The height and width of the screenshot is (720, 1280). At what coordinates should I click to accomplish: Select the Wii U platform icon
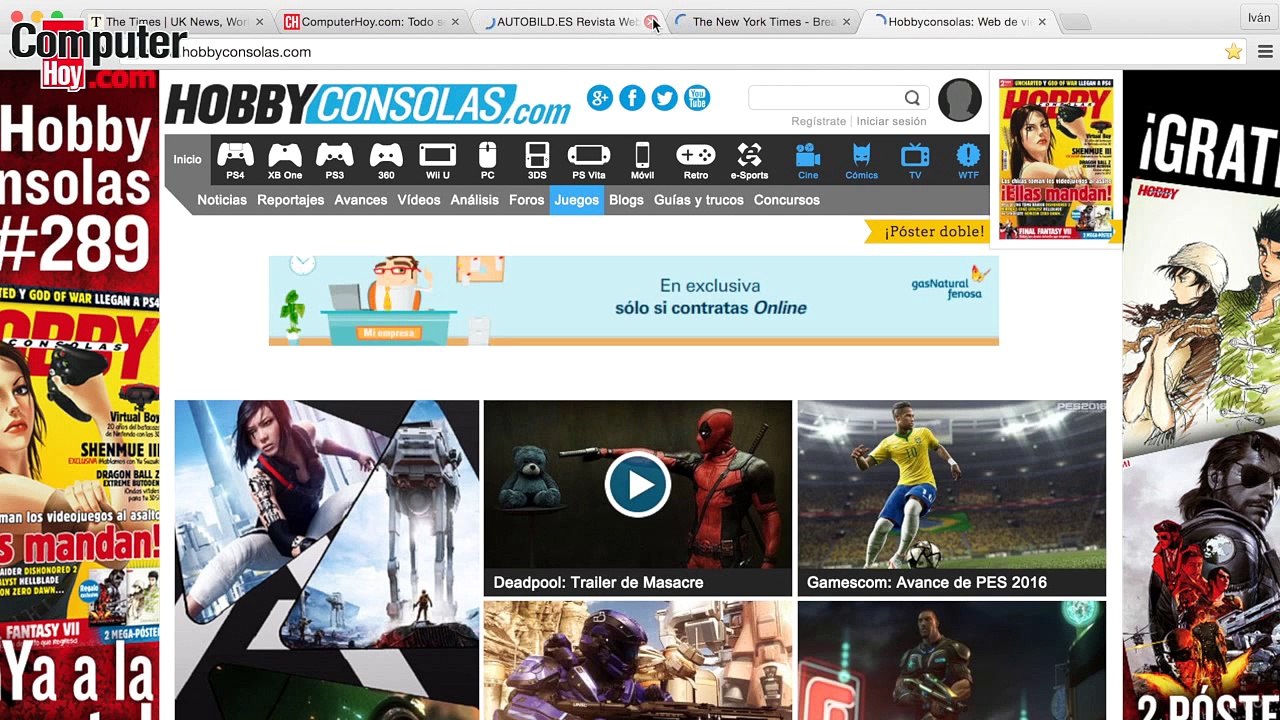(438, 160)
